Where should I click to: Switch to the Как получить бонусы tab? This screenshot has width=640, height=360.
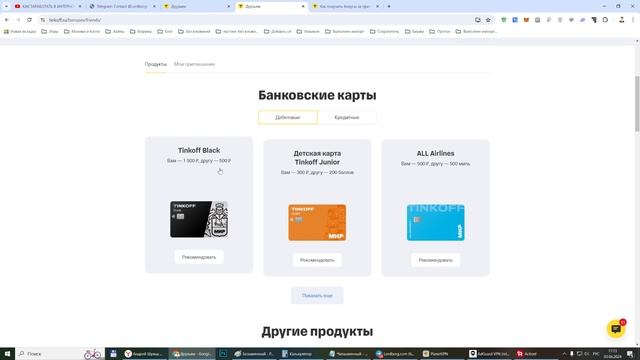(345, 7)
